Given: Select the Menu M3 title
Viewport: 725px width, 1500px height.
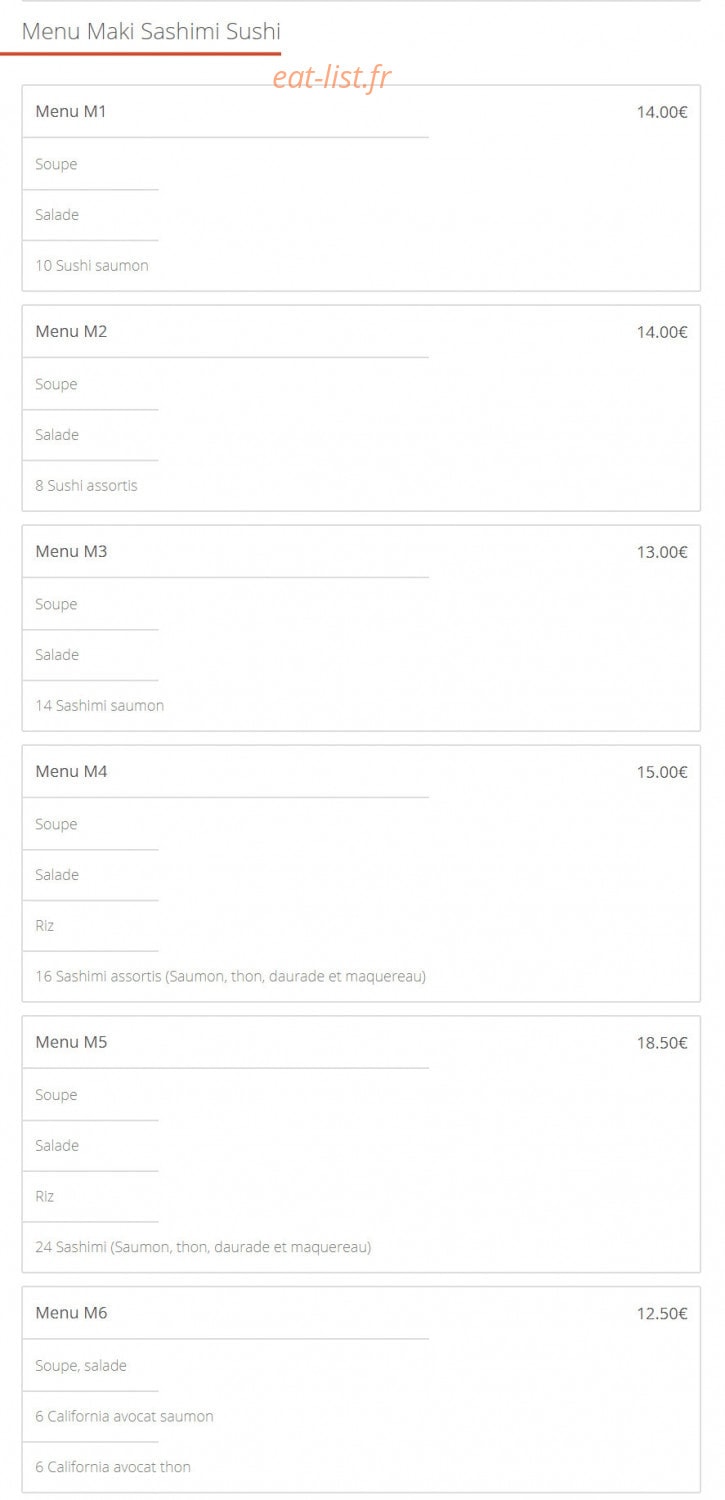Looking at the screenshot, I should click(71, 551).
